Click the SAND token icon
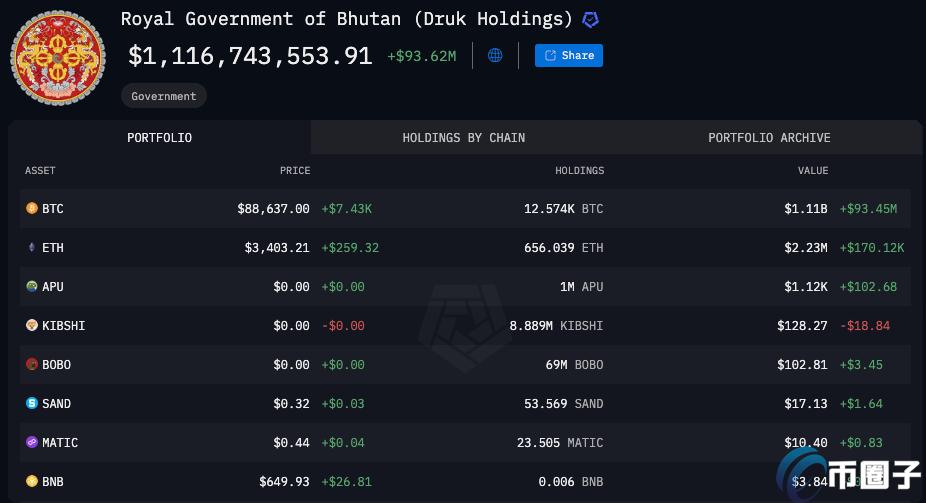Viewport: 926px width, 503px height. 32,403
